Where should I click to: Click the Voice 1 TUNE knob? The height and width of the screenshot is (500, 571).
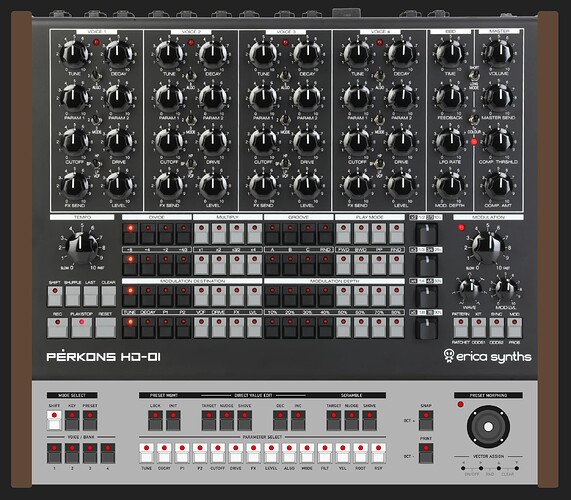[75, 53]
